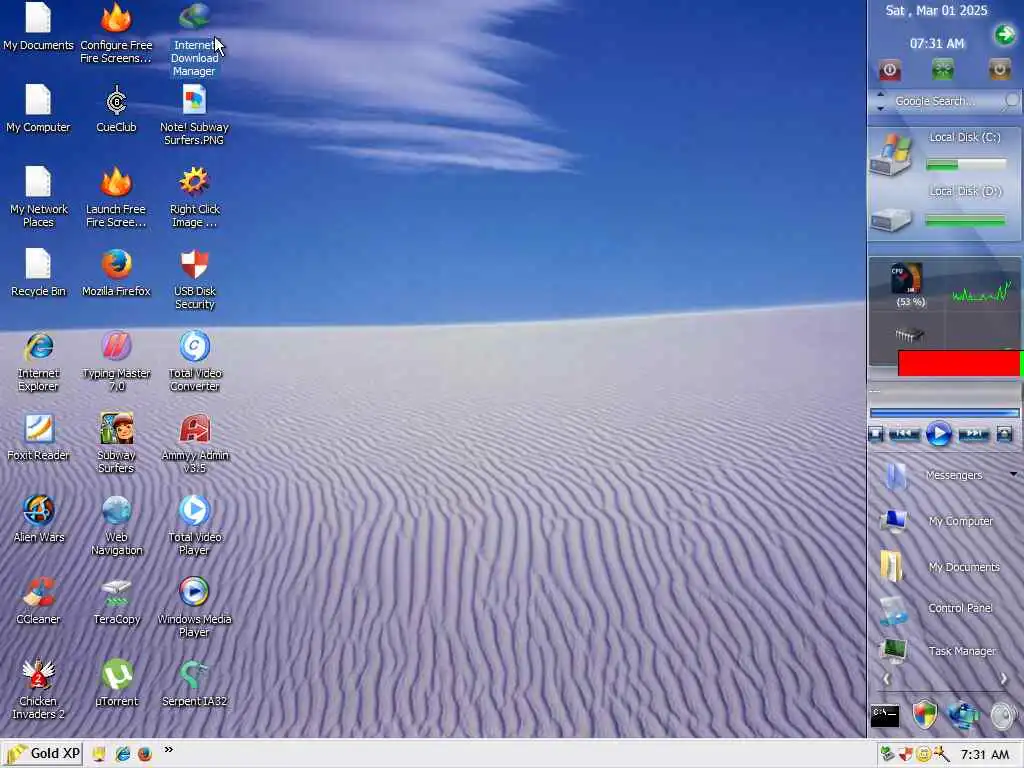
Task: Launch the CueClub game icon
Action: tap(116, 108)
